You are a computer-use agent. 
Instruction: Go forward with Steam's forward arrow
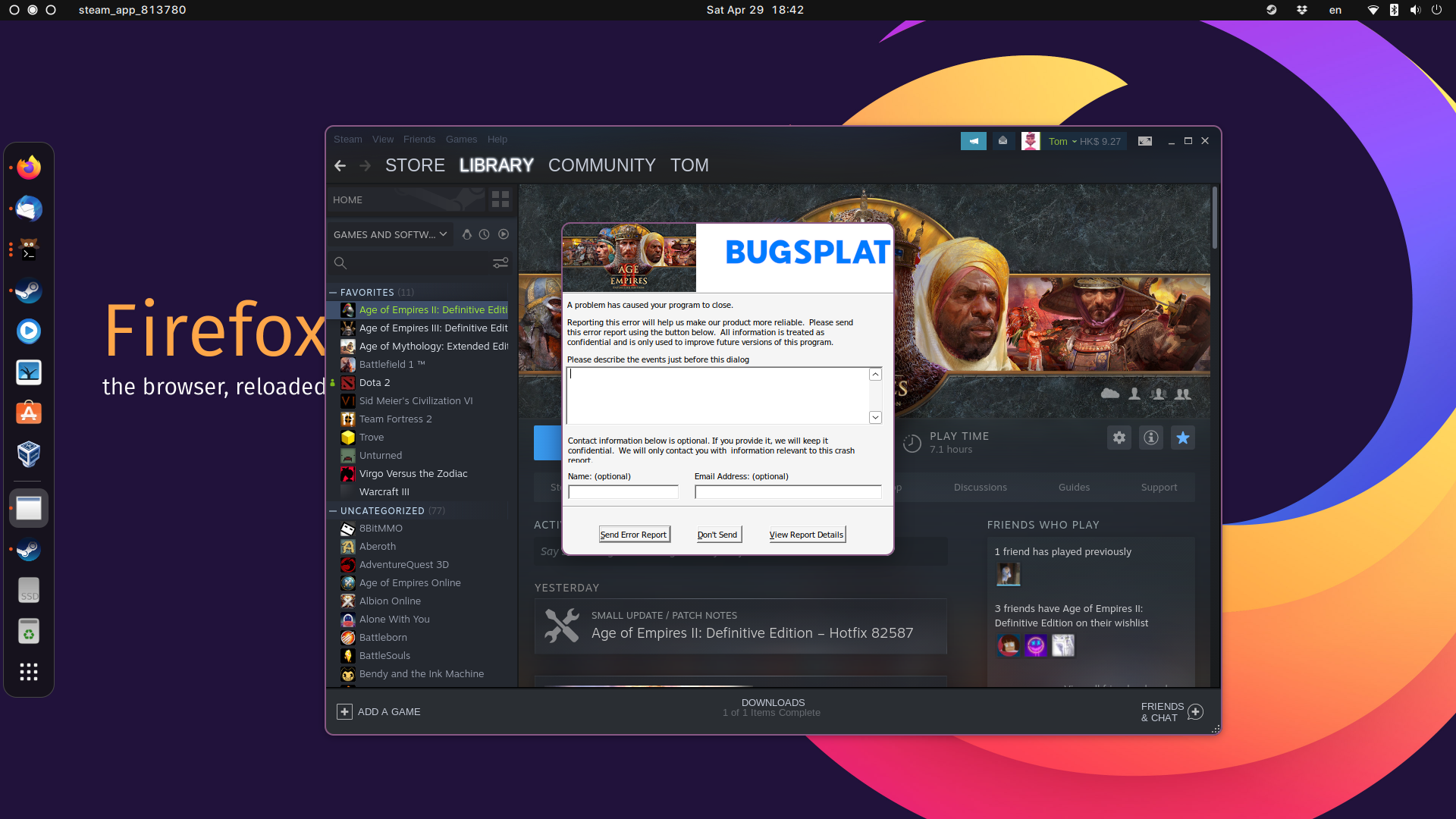365,165
